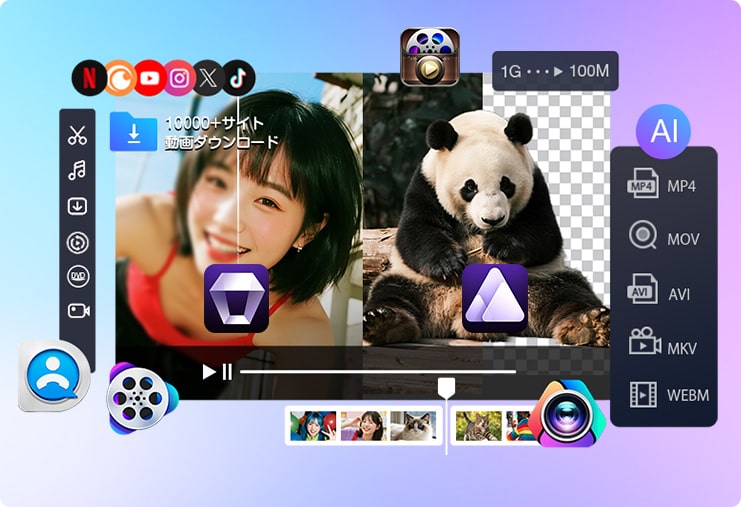Click the TikTok icon
Viewport: 741px width, 507px height.
(238, 77)
